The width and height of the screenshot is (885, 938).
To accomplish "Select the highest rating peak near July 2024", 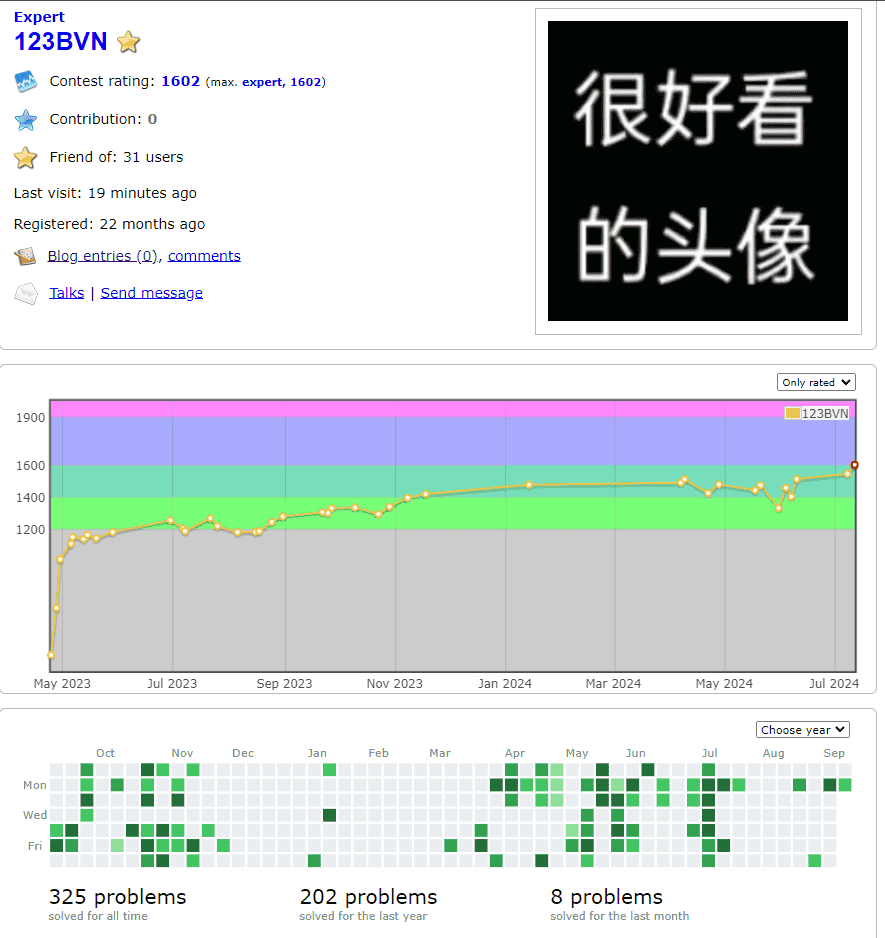I will point(854,464).
